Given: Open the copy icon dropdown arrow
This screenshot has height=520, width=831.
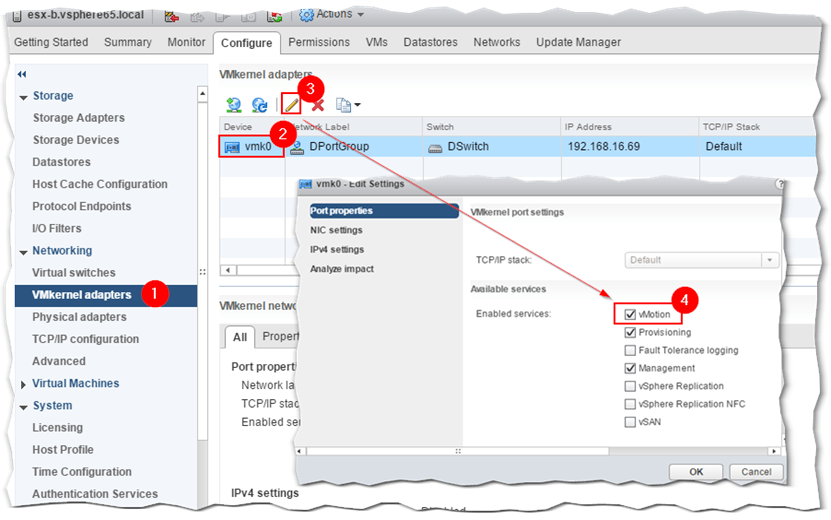Looking at the screenshot, I should (x=358, y=105).
